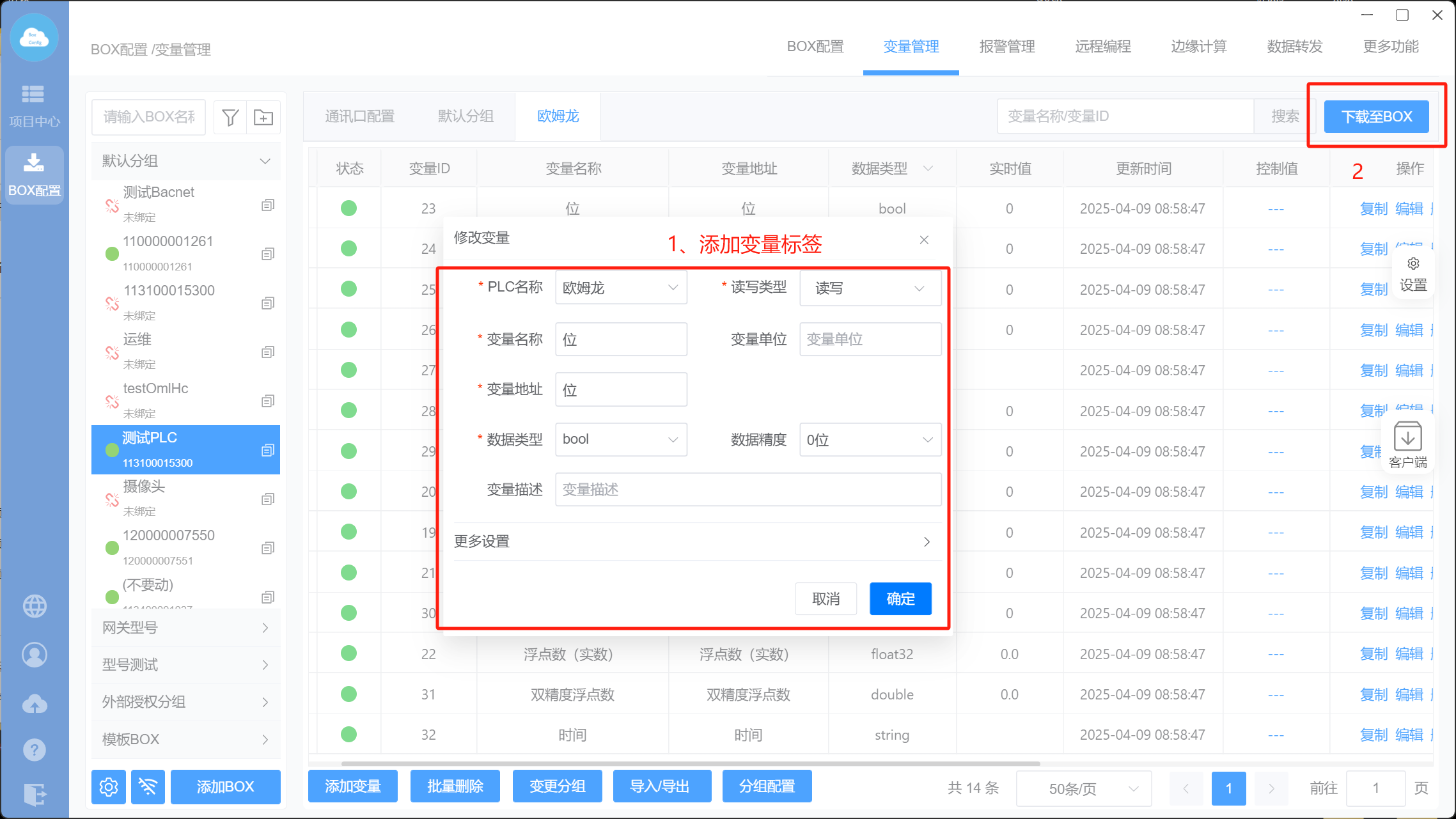1456x819 pixels.
Task: Open the 读写类型 dropdown
Action: tap(870, 288)
